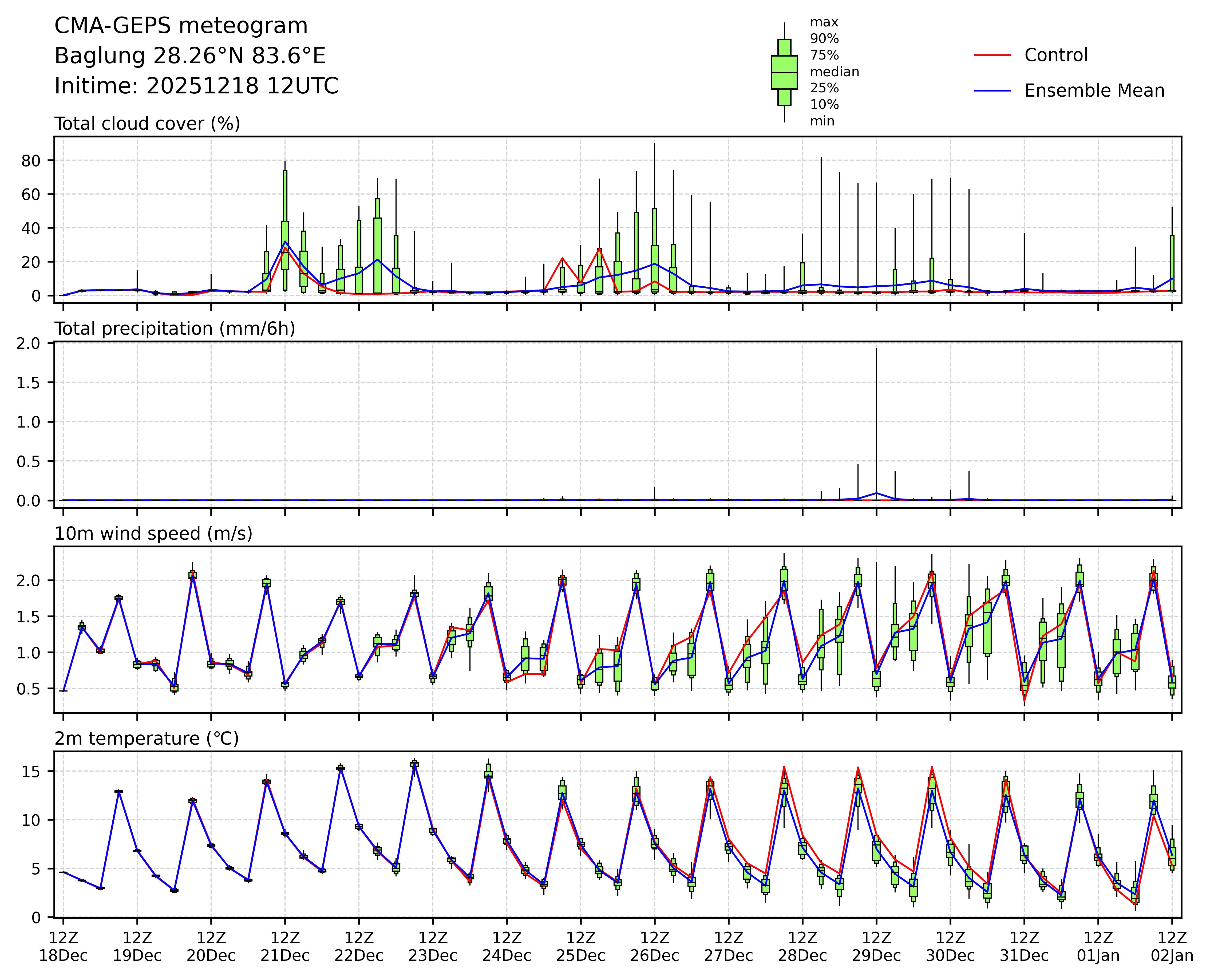1210x980 pixels.
Task: Click the red Control legend line
Action: 992,55
